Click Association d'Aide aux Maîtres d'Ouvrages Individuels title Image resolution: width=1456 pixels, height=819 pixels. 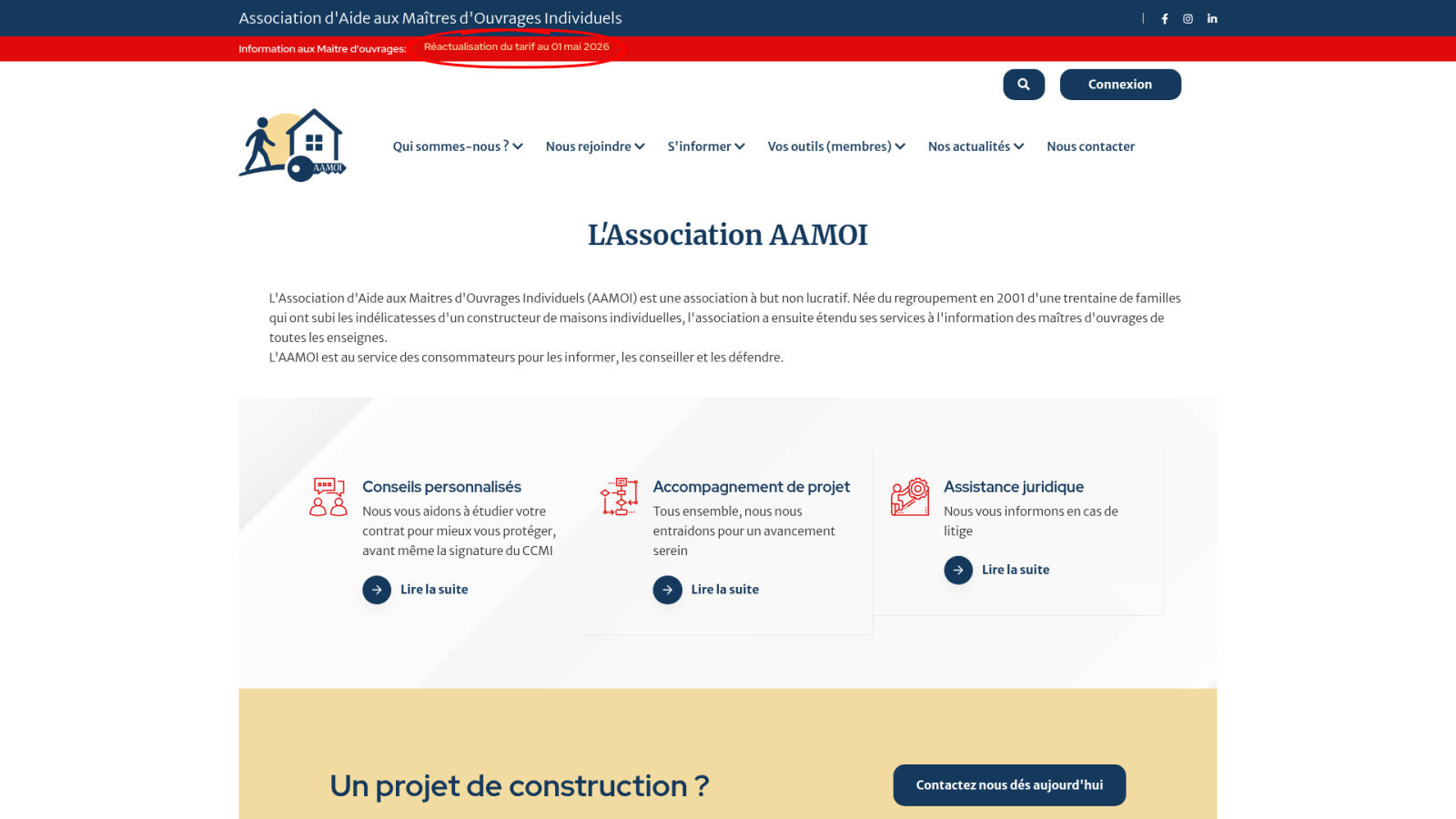[430, 18]
